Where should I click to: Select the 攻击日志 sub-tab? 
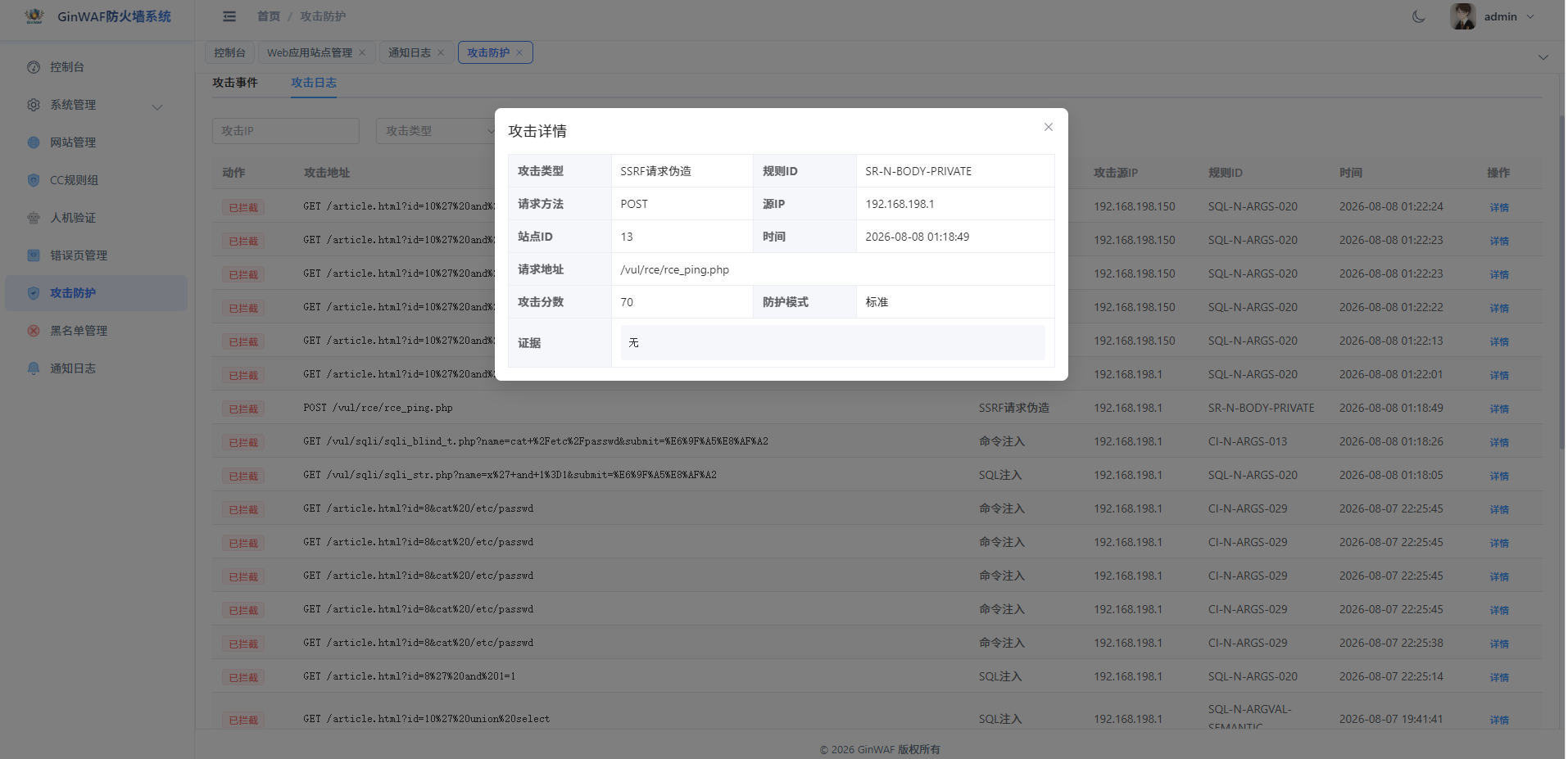[x=314, y=83]
